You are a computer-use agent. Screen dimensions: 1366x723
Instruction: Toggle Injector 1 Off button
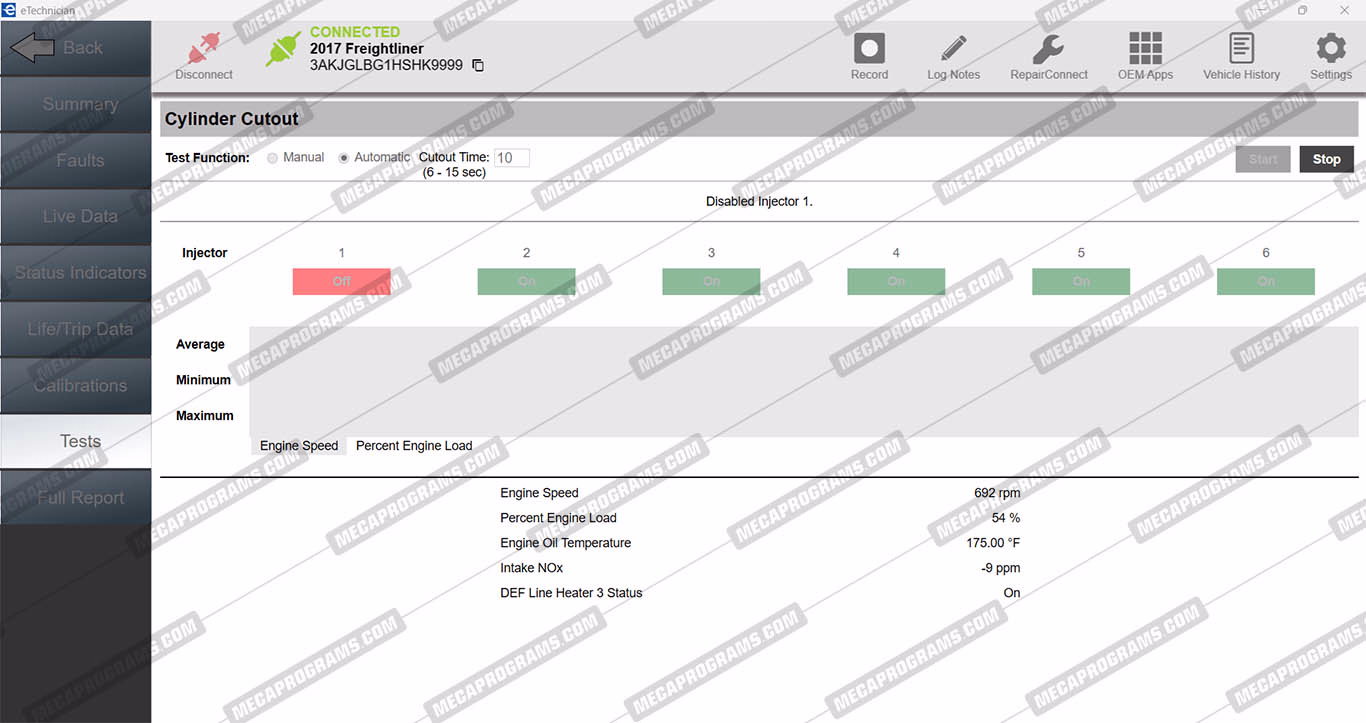[341, 281]
